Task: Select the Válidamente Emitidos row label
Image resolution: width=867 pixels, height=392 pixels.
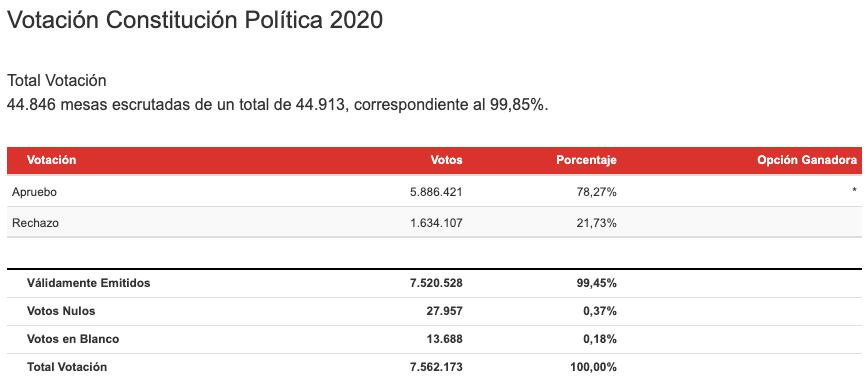Action: point(88,283)
